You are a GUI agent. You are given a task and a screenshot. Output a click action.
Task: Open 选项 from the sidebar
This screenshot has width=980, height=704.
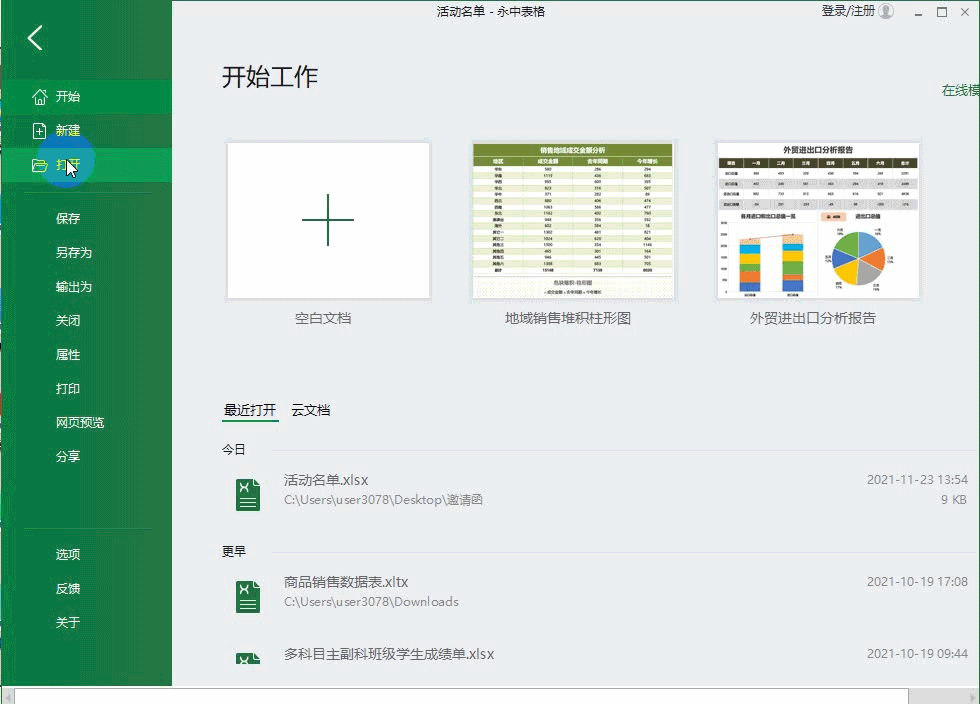[x=67, y=554]
